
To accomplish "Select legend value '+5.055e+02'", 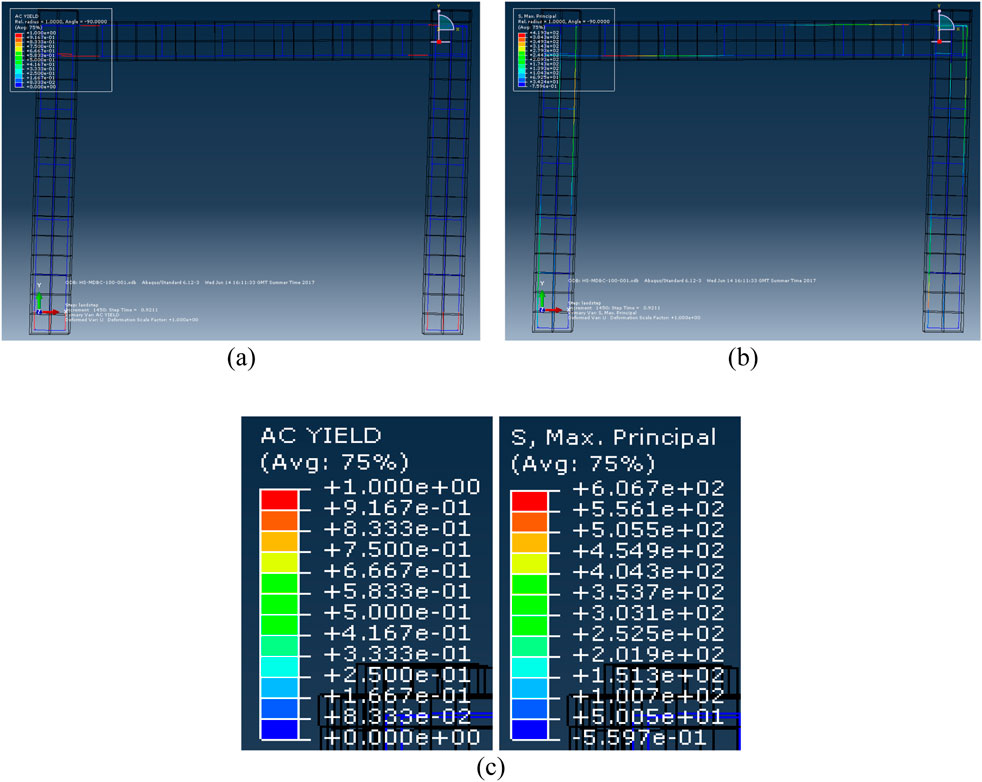I will pyautogui.click(x=649, y=530).
